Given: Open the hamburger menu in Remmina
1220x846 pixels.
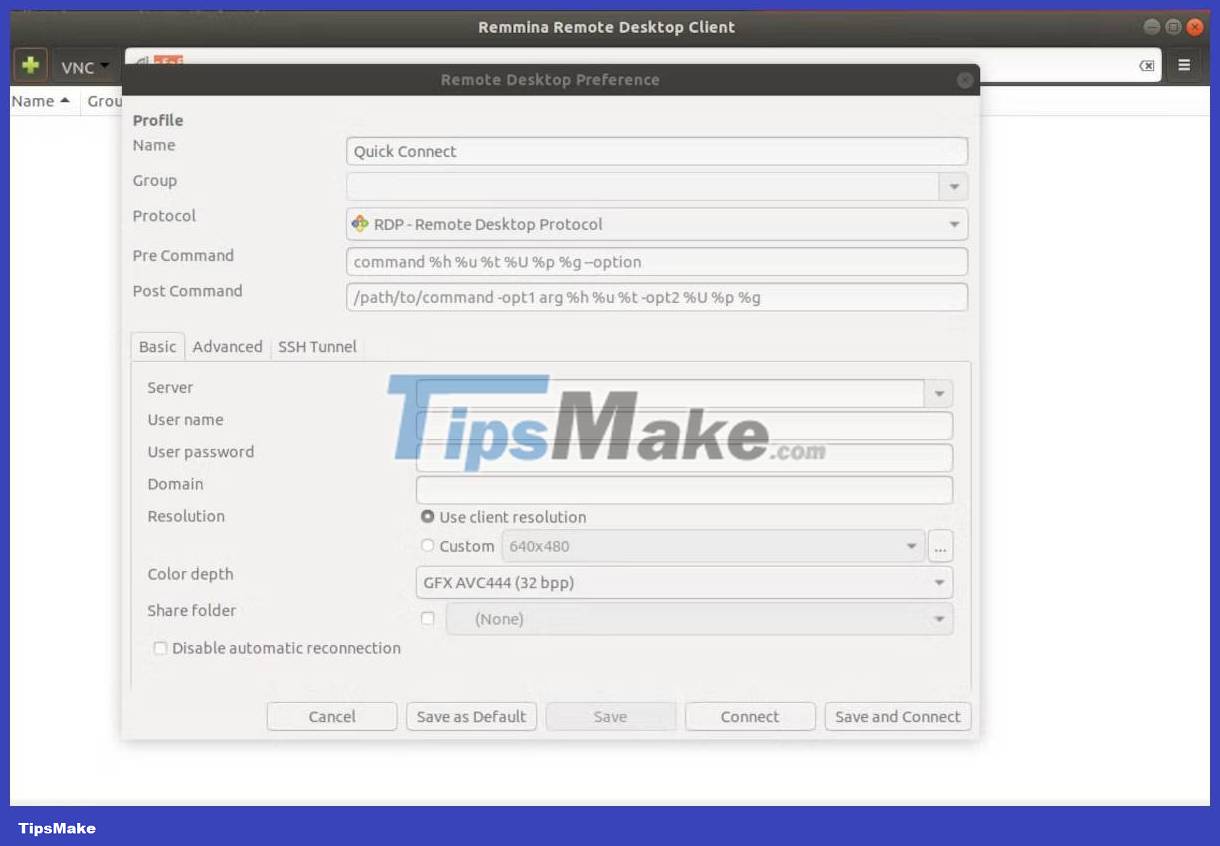Looking at the screenshot, I should 1184,66.
